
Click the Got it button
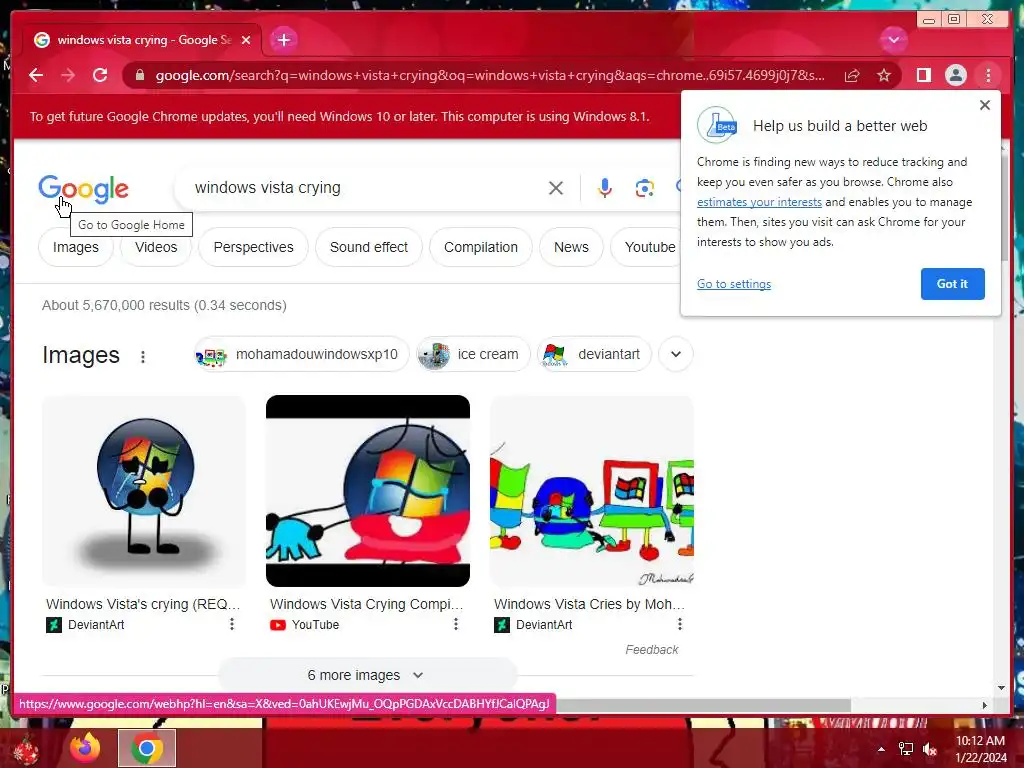[952, 284]
